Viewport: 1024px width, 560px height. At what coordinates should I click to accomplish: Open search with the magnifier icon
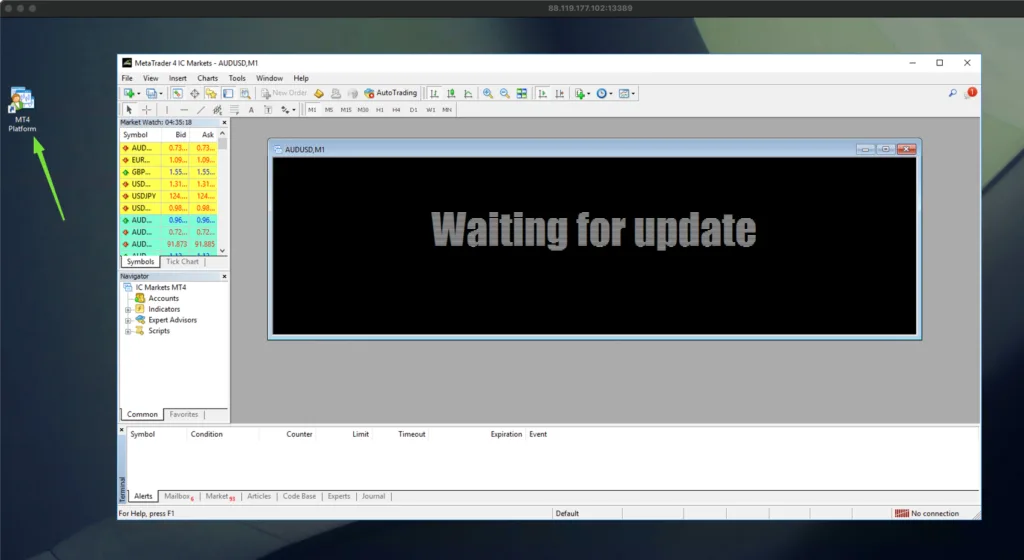(x=952, y=93)
